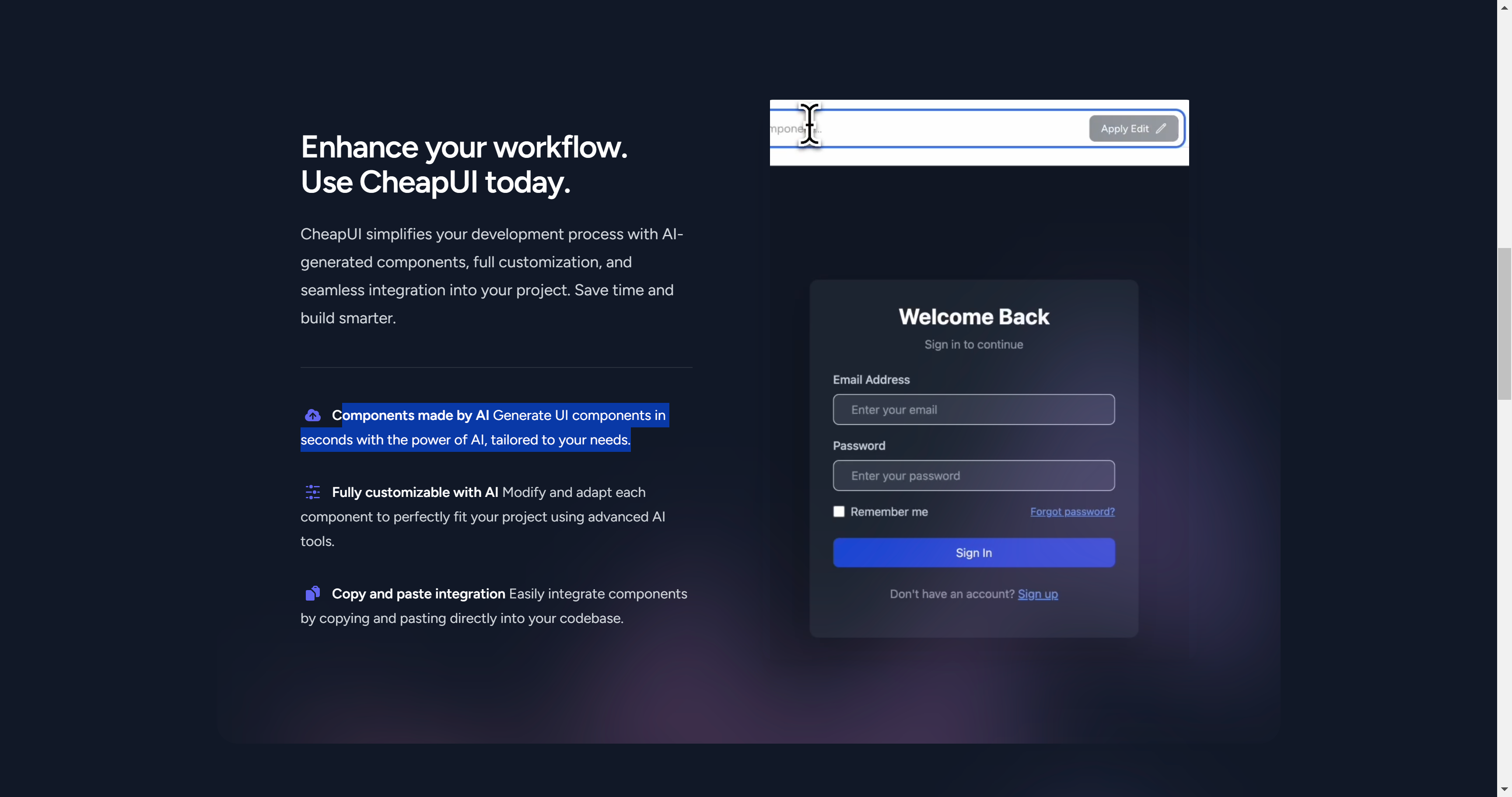This screenshot has height=797, width=1512.
Task: Click the CheapUI simplifies your development paragraph
Action: [x=492, y=276]
